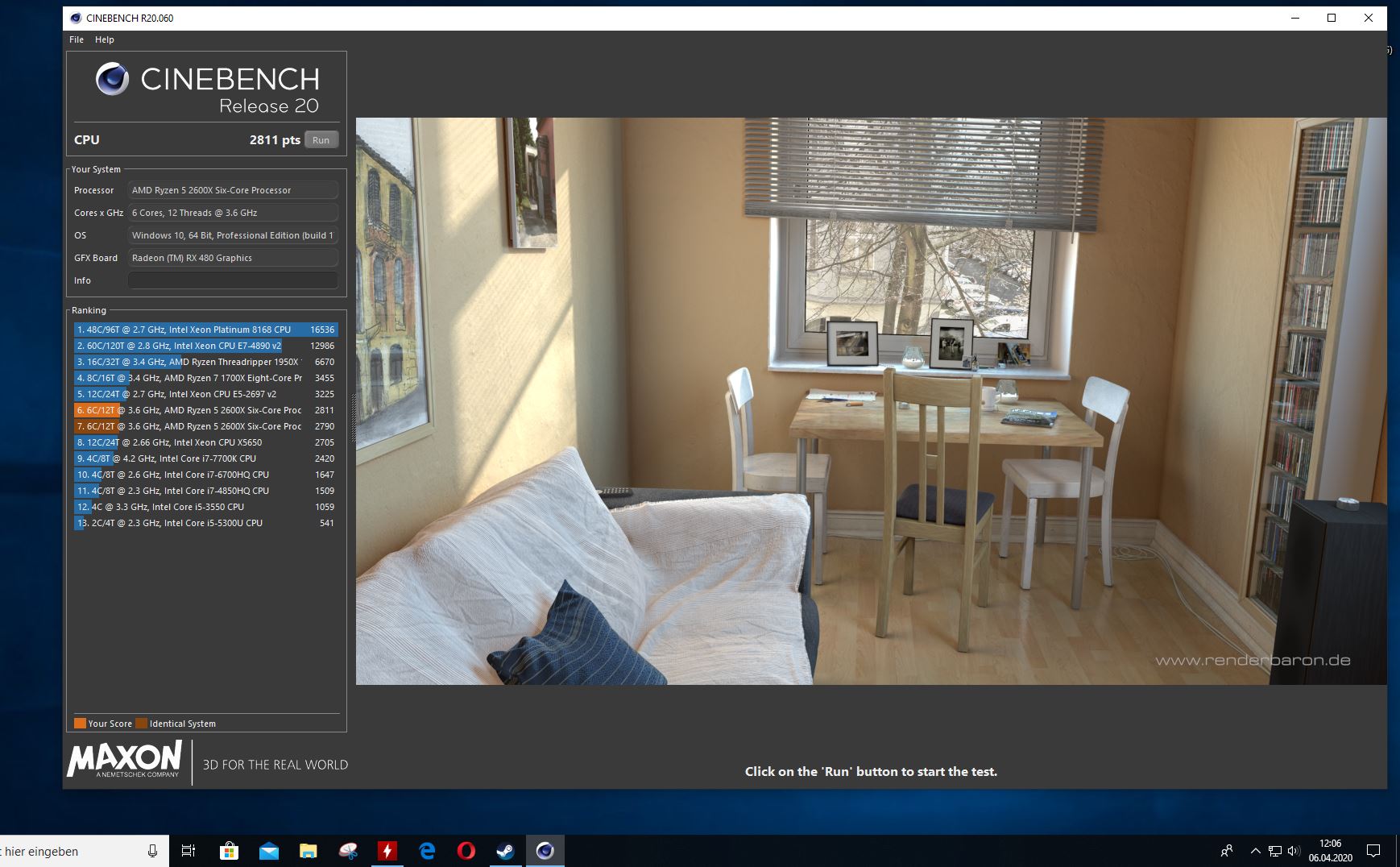Show hidden system tray icons
Image resolution: width=1400 pixels, height=867 pixels.
click(1255, 851)
